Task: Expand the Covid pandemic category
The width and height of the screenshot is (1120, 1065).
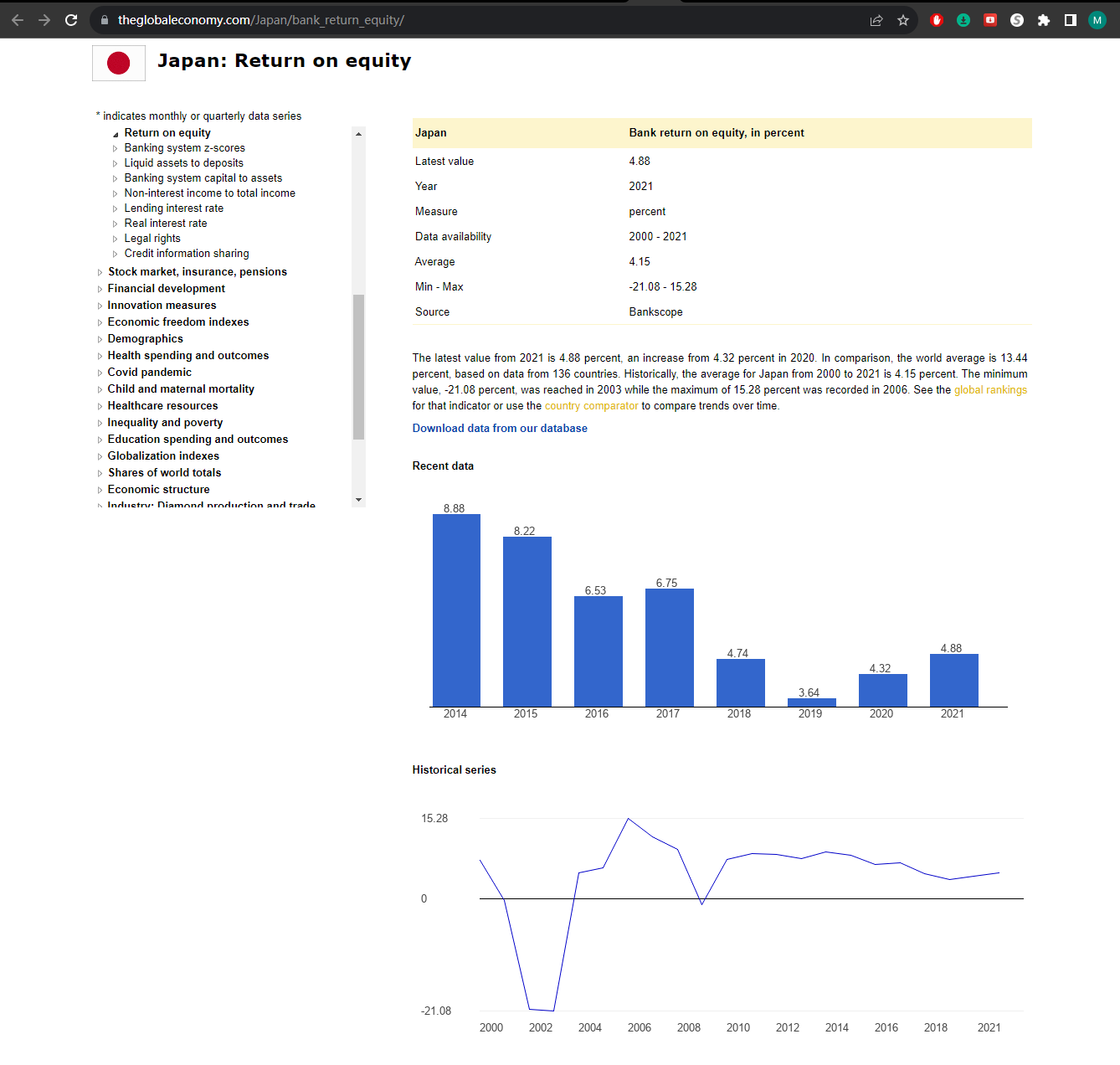Action: coord(149,373)
